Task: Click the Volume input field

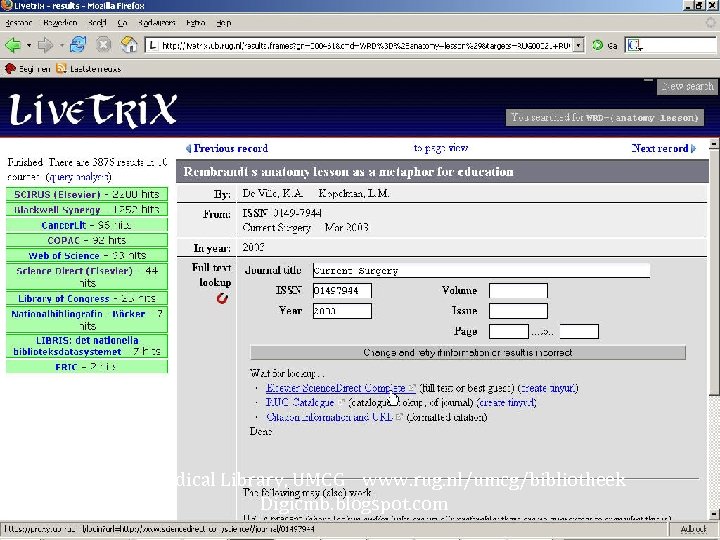Action: tap(518, 291)
